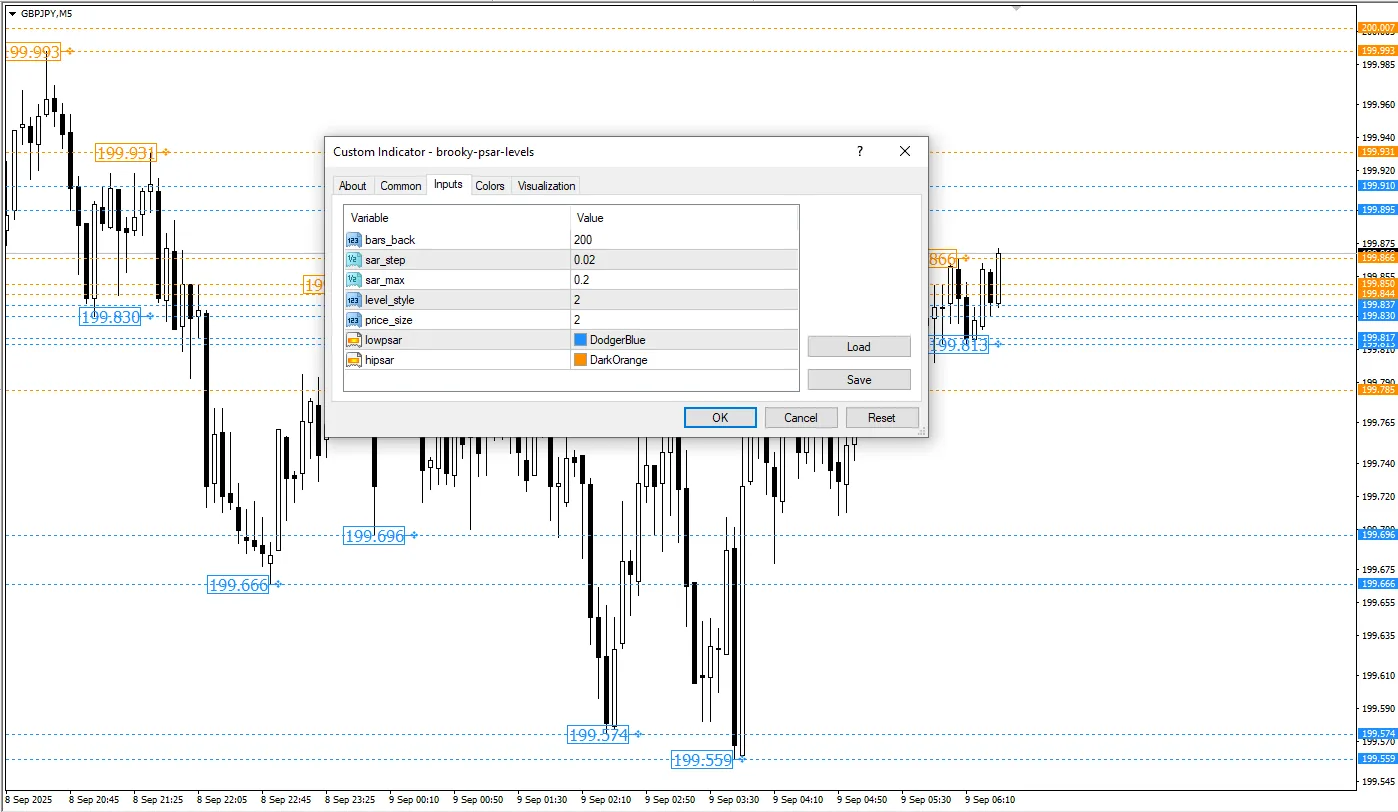Click the Value column header
This screenshot has width=1398, height=812.
(x=684, y=218)
